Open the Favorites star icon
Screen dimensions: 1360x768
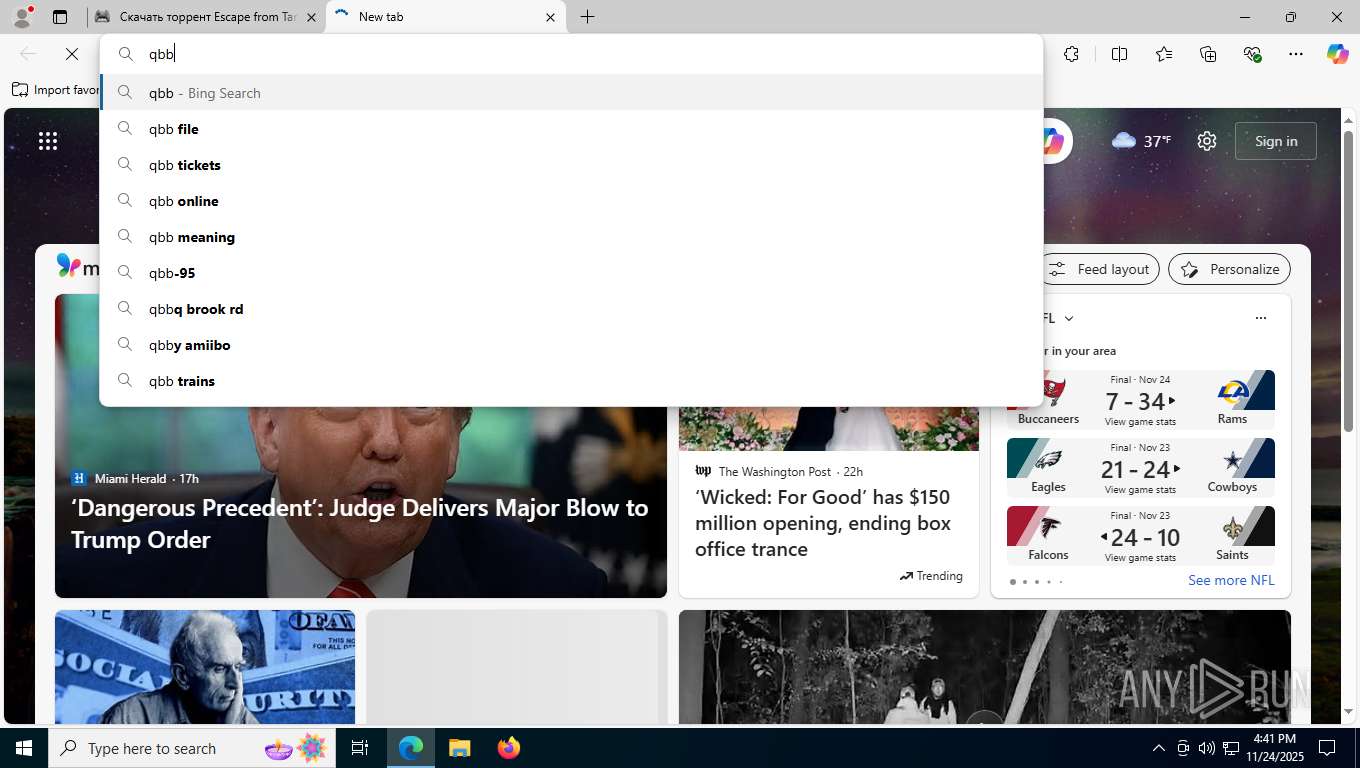pyautogui.click(x=1164, y=54)
